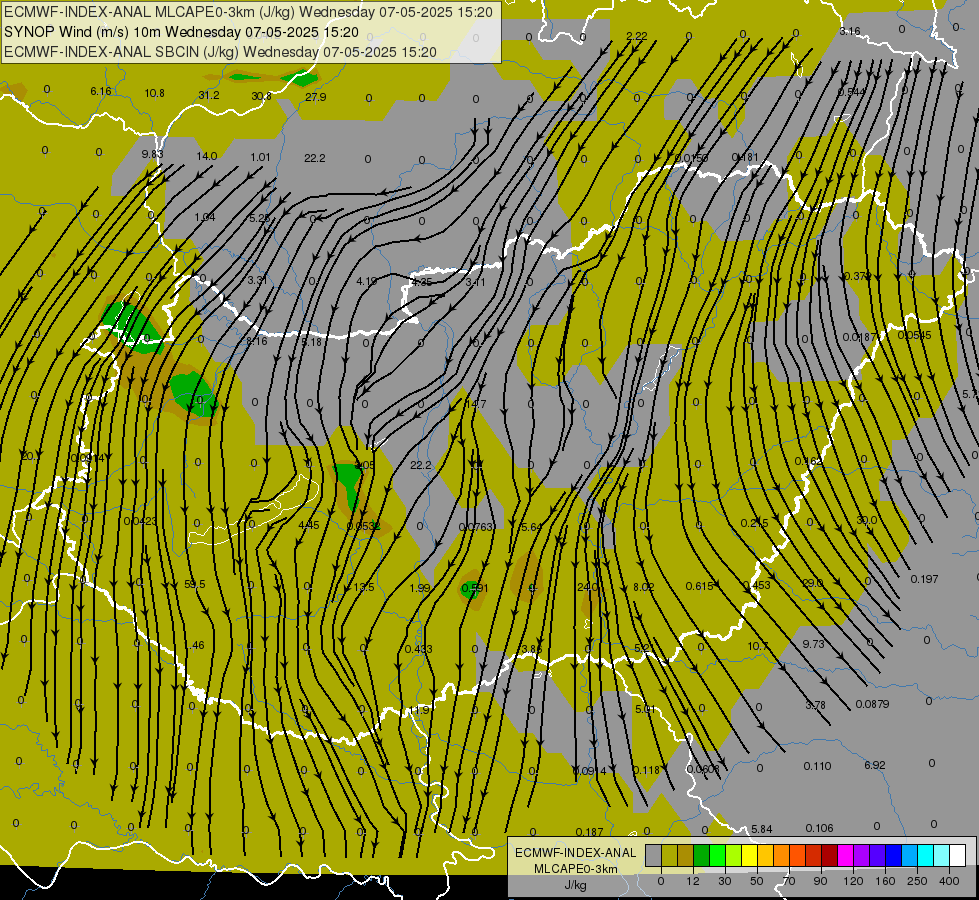Click the map value '0.0545'
Image resolution: width=979 pixels, height=900 pixels.
[914, 335]
